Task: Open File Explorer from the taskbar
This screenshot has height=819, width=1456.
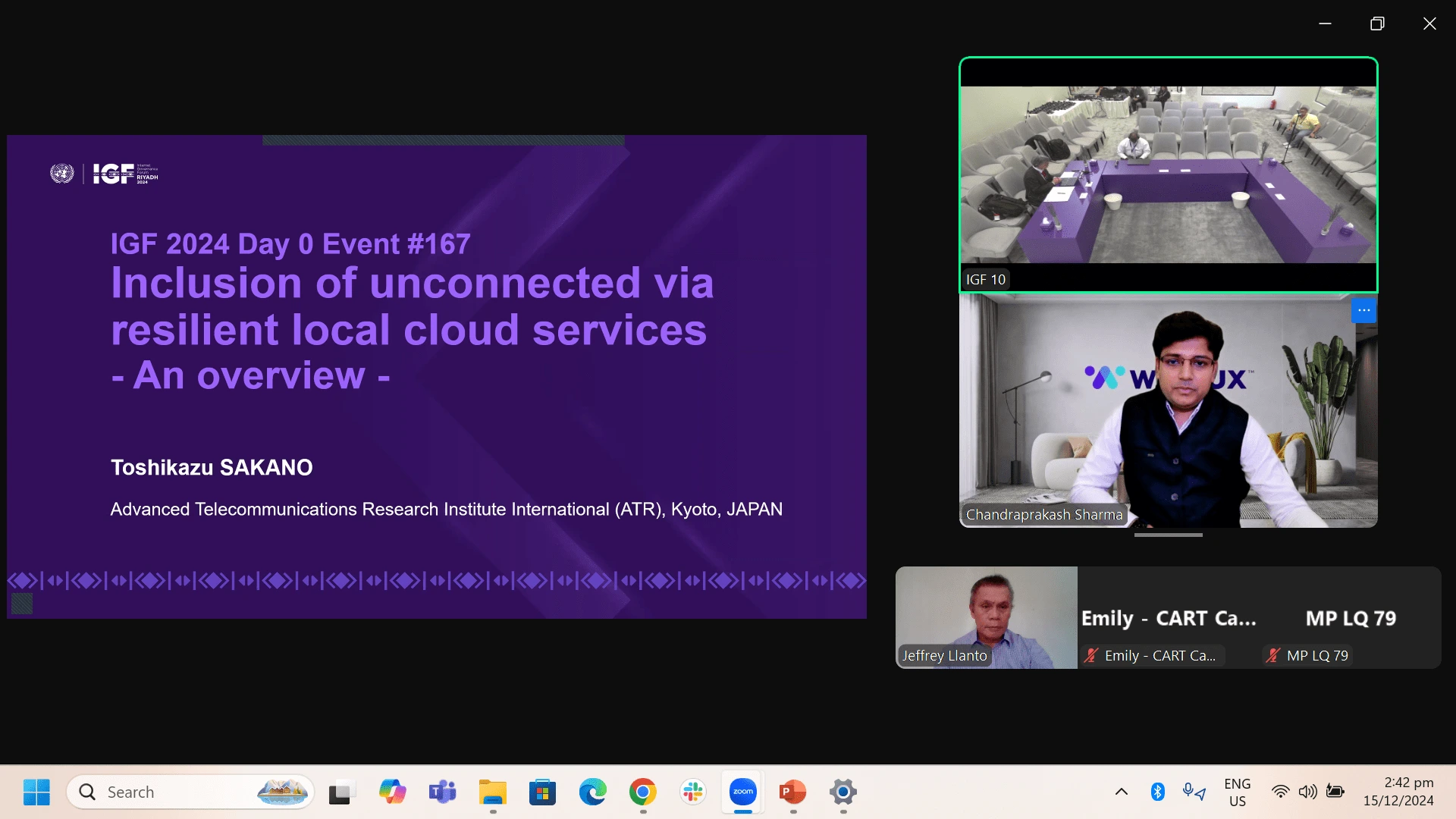Action: [x=492, y=792]
